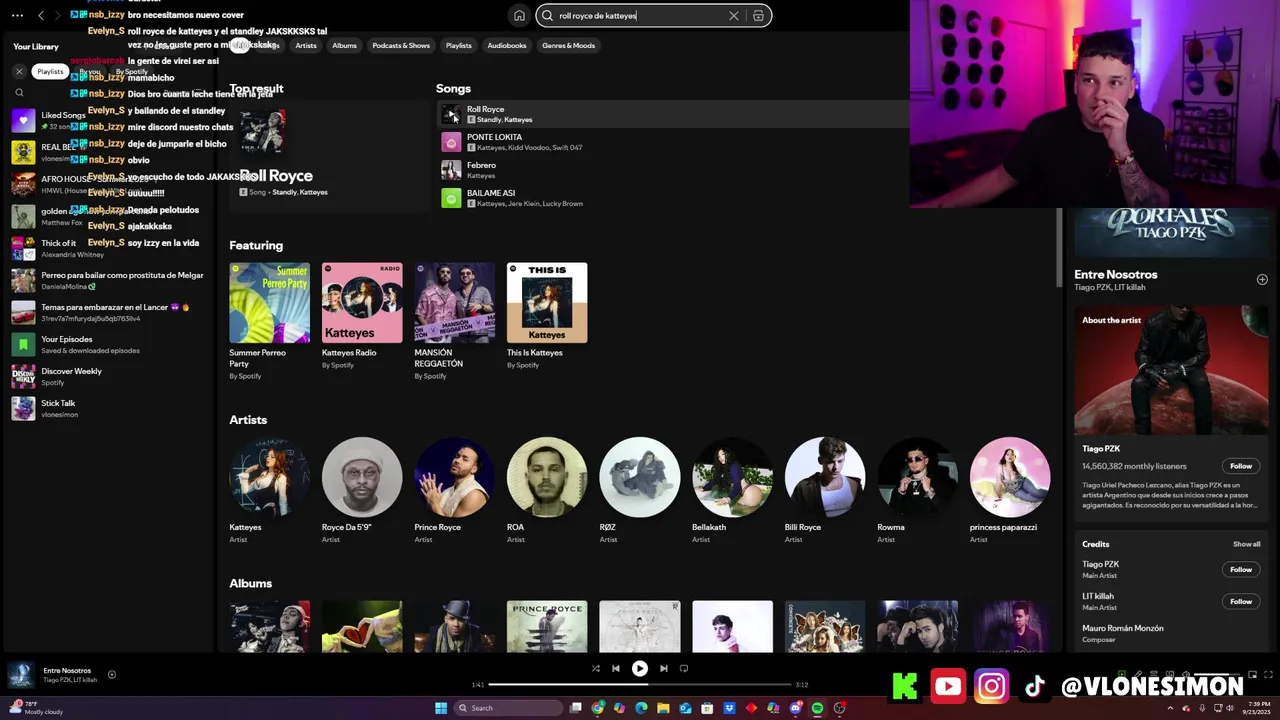Click the search query input field
The image size is (1280, 720).
click(x=640, y=16)
